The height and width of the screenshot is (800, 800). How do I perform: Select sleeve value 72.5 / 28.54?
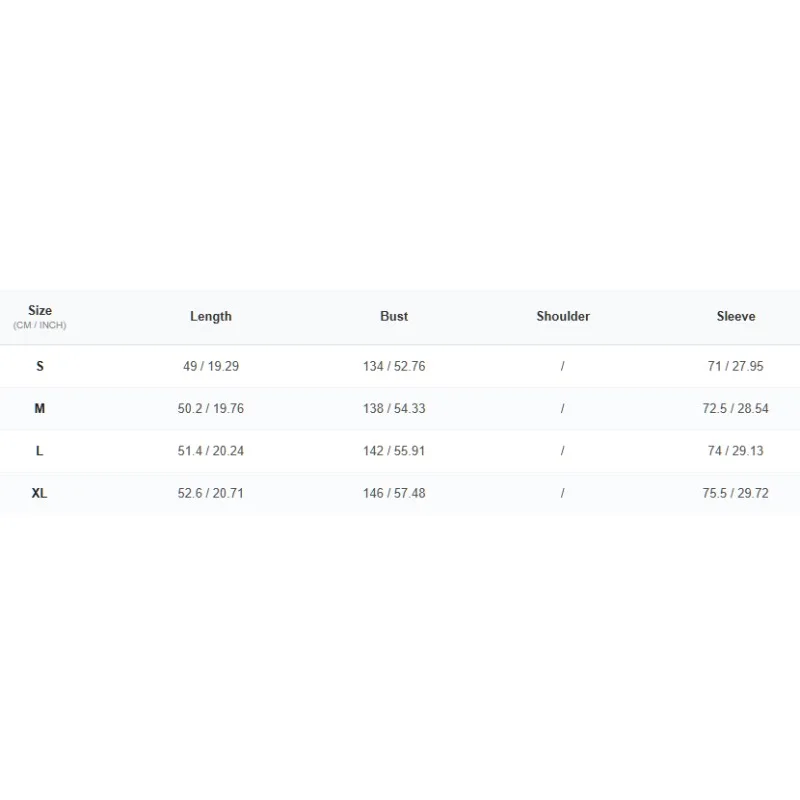736,409
